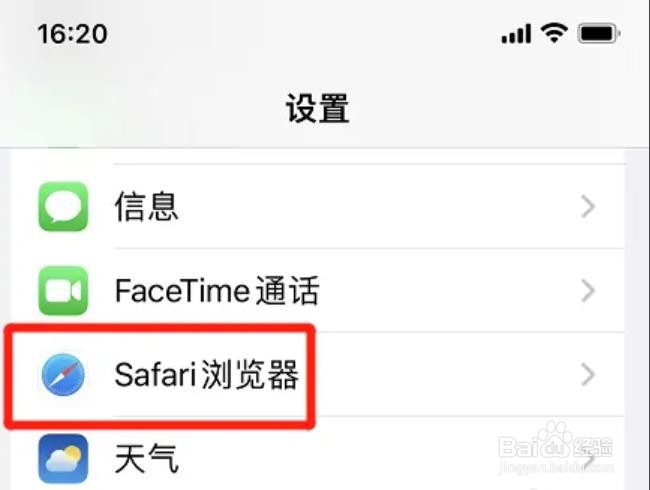Screen dimensions: 650x490
Task: Tap the Safari compass icon
Action: click(63, 375)
